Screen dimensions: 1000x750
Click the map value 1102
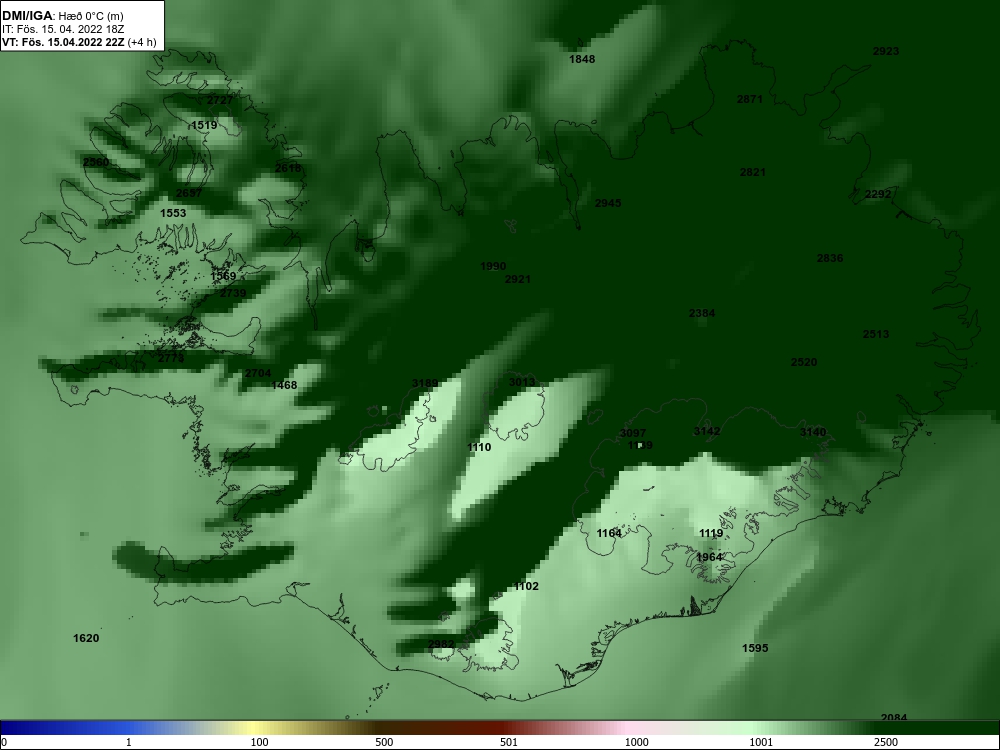(526, 587)
